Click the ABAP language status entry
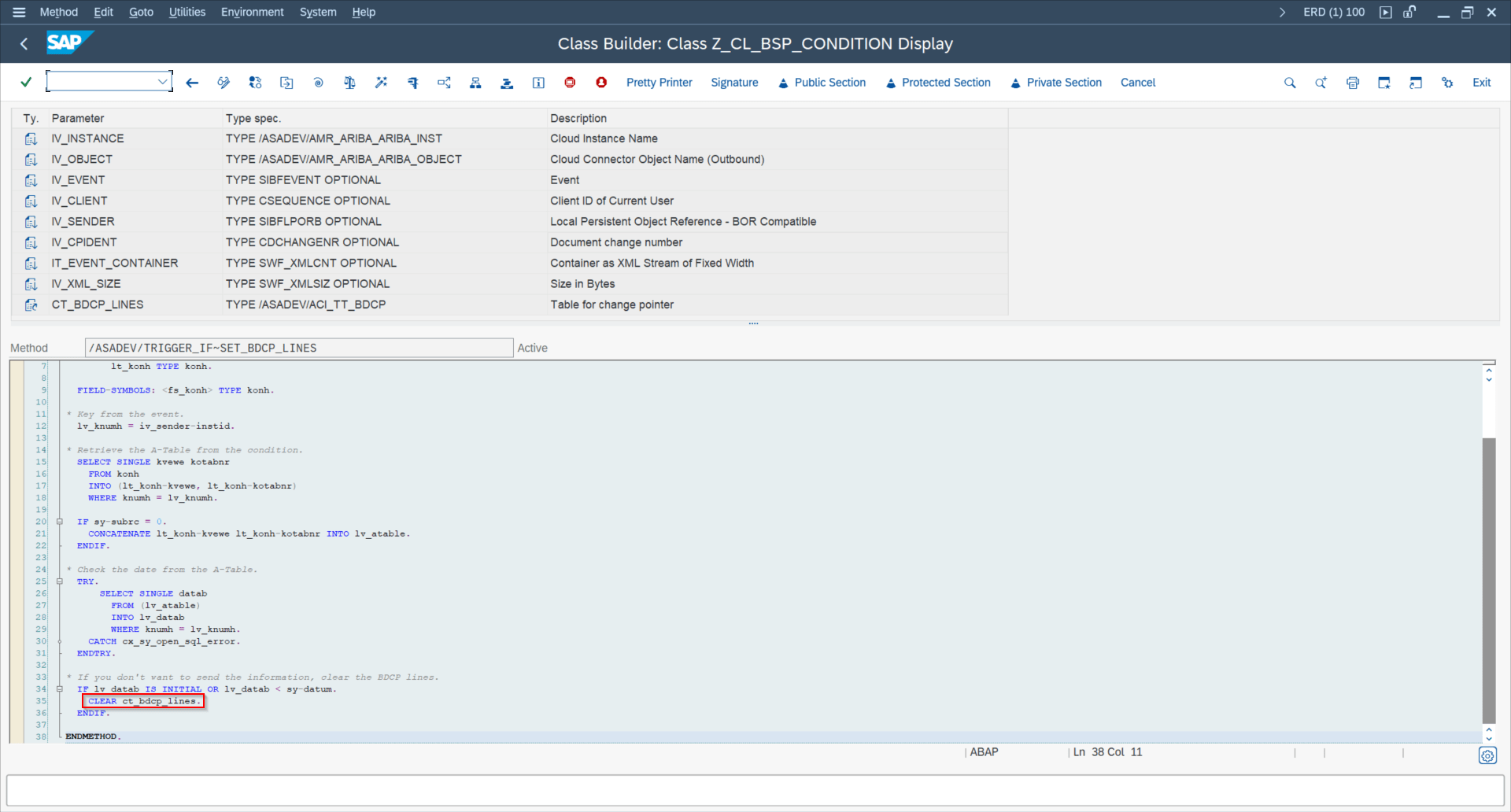Image resolution: width=1511 pixels, height=812 pixels. click(x=984, y=752)
